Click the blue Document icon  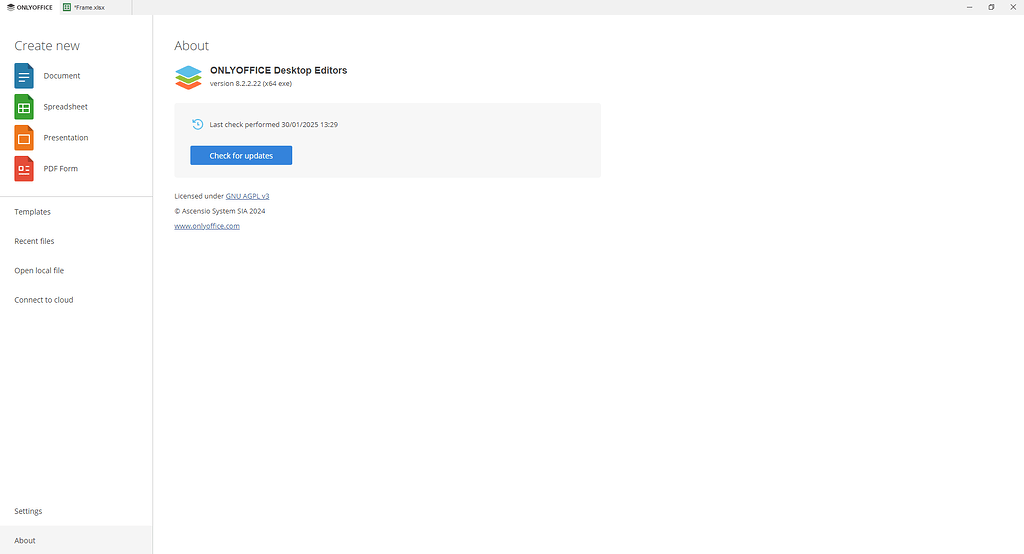coord(24,76)
